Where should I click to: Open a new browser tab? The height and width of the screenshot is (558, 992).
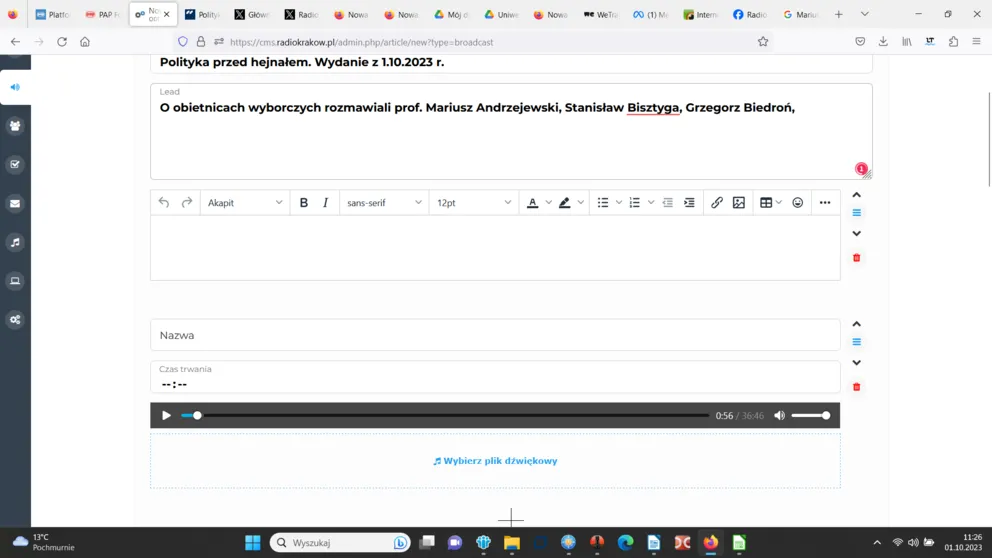838,14
